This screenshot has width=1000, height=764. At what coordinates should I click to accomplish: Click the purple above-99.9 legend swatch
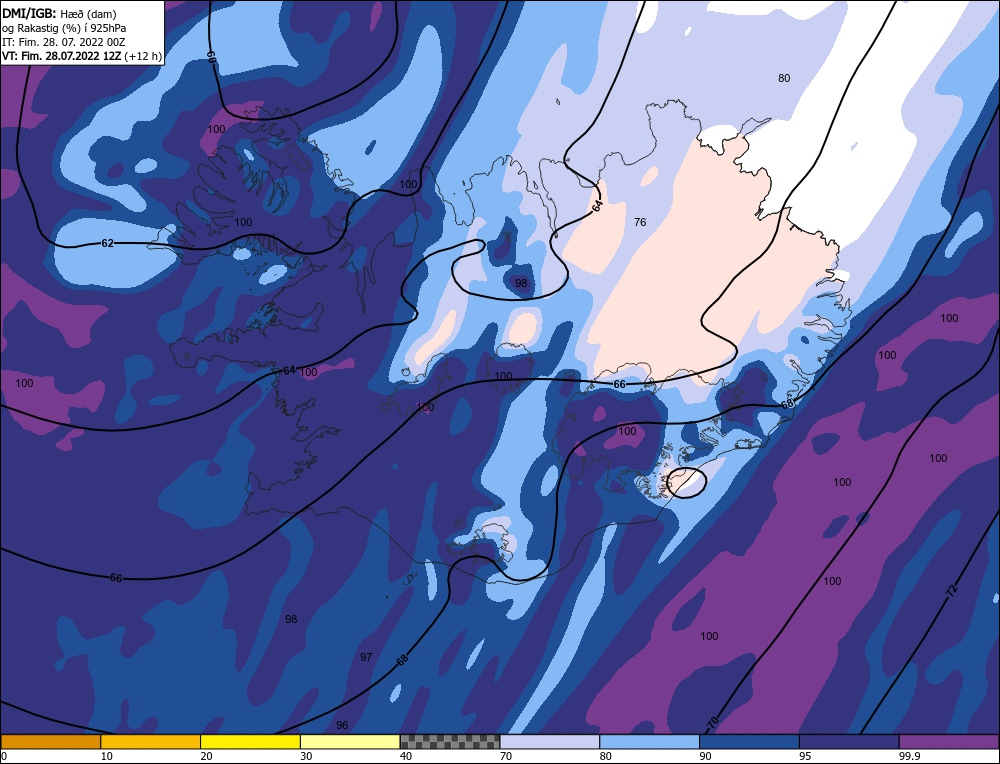[x=949, y=741]
